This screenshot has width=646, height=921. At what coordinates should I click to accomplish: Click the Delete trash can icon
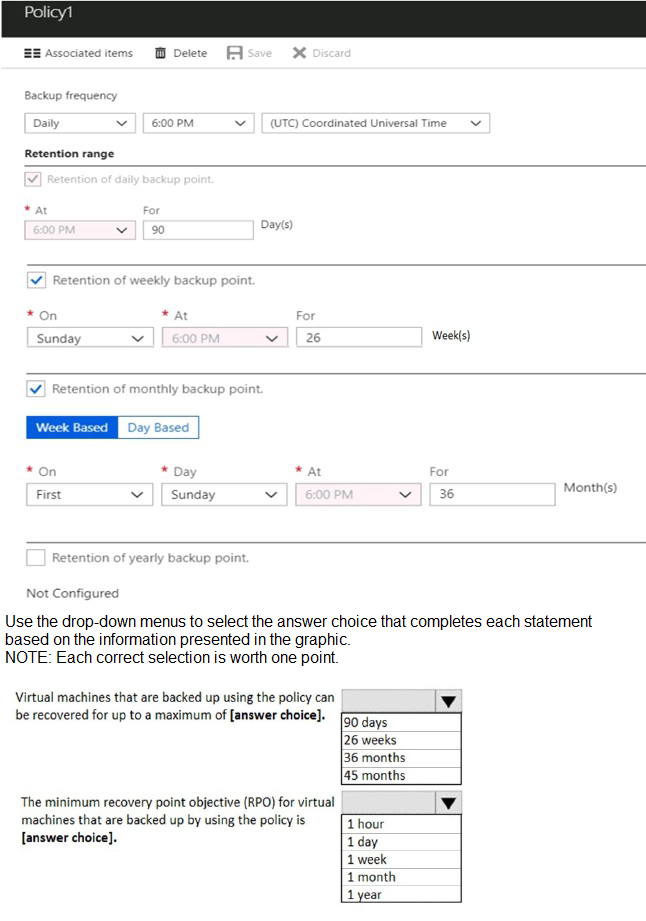(160, 53)
